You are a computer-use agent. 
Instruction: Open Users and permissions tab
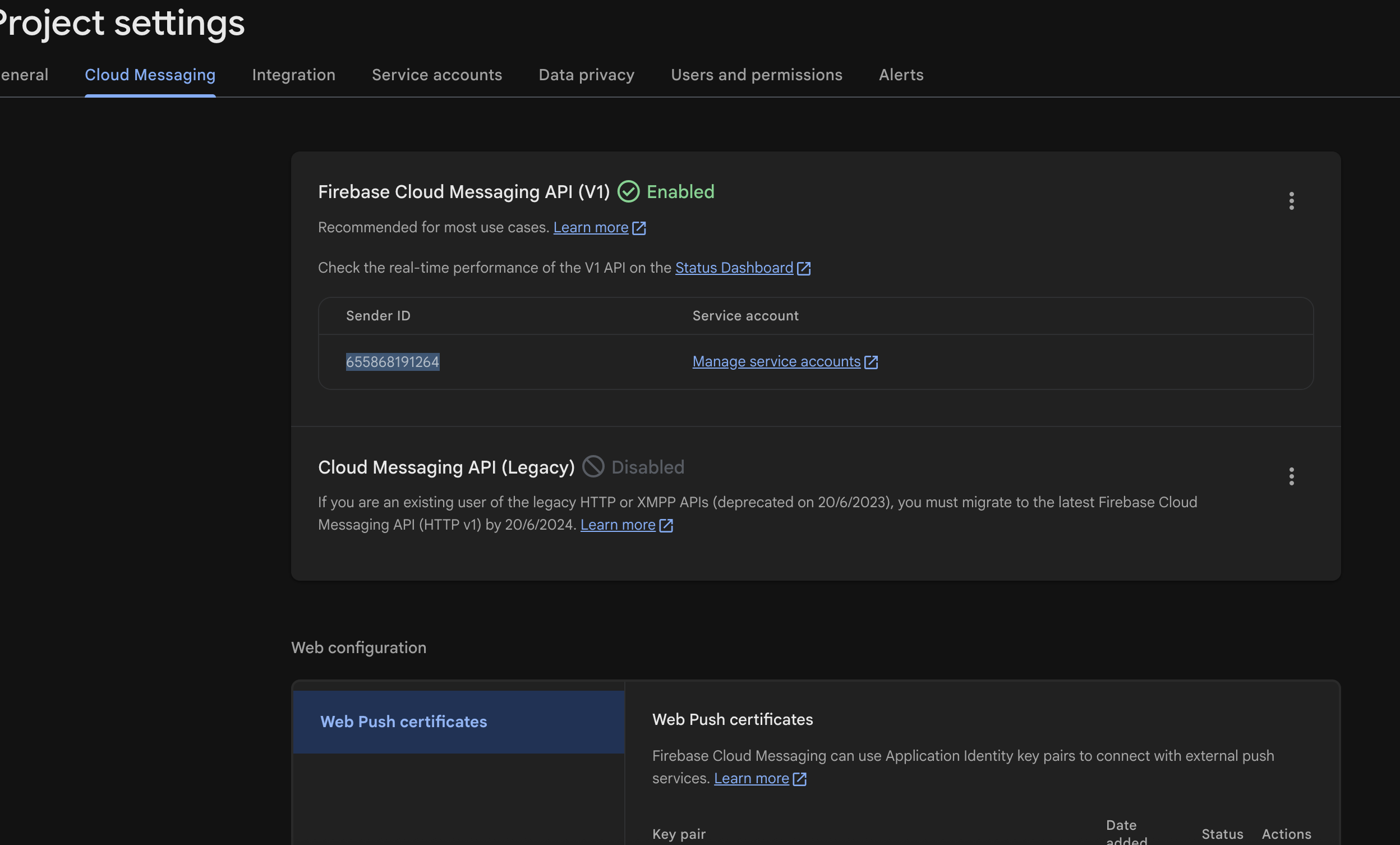pyautogui.click(x=756, y=75)
